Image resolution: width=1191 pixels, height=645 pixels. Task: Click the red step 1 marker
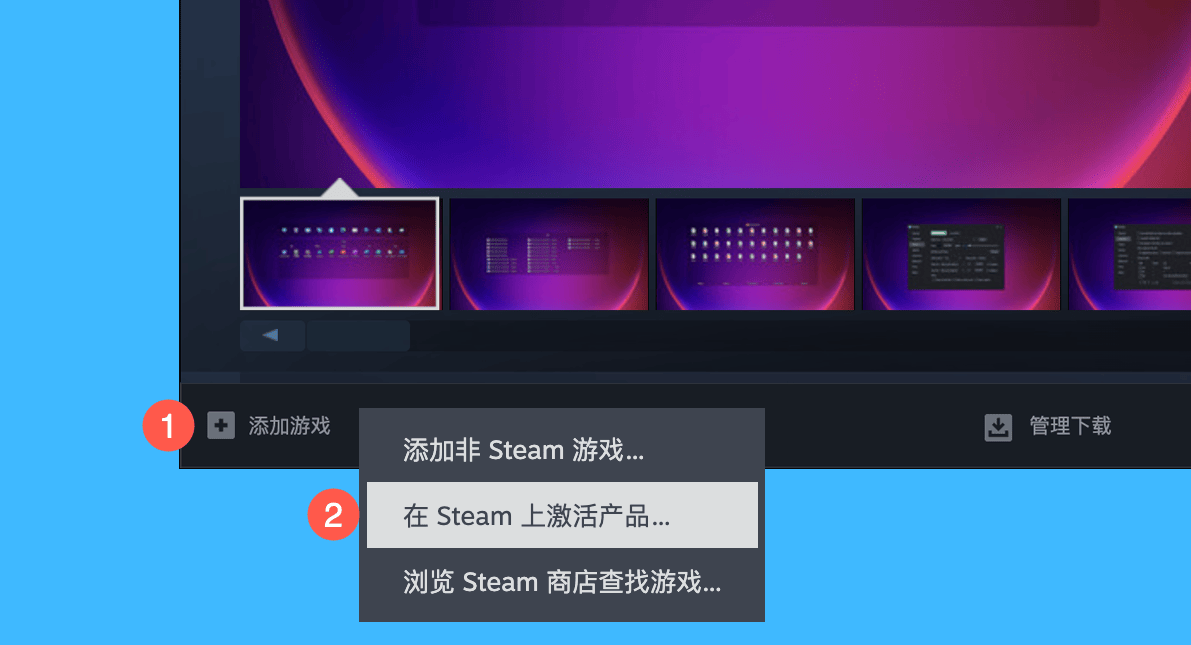(168, 425)
